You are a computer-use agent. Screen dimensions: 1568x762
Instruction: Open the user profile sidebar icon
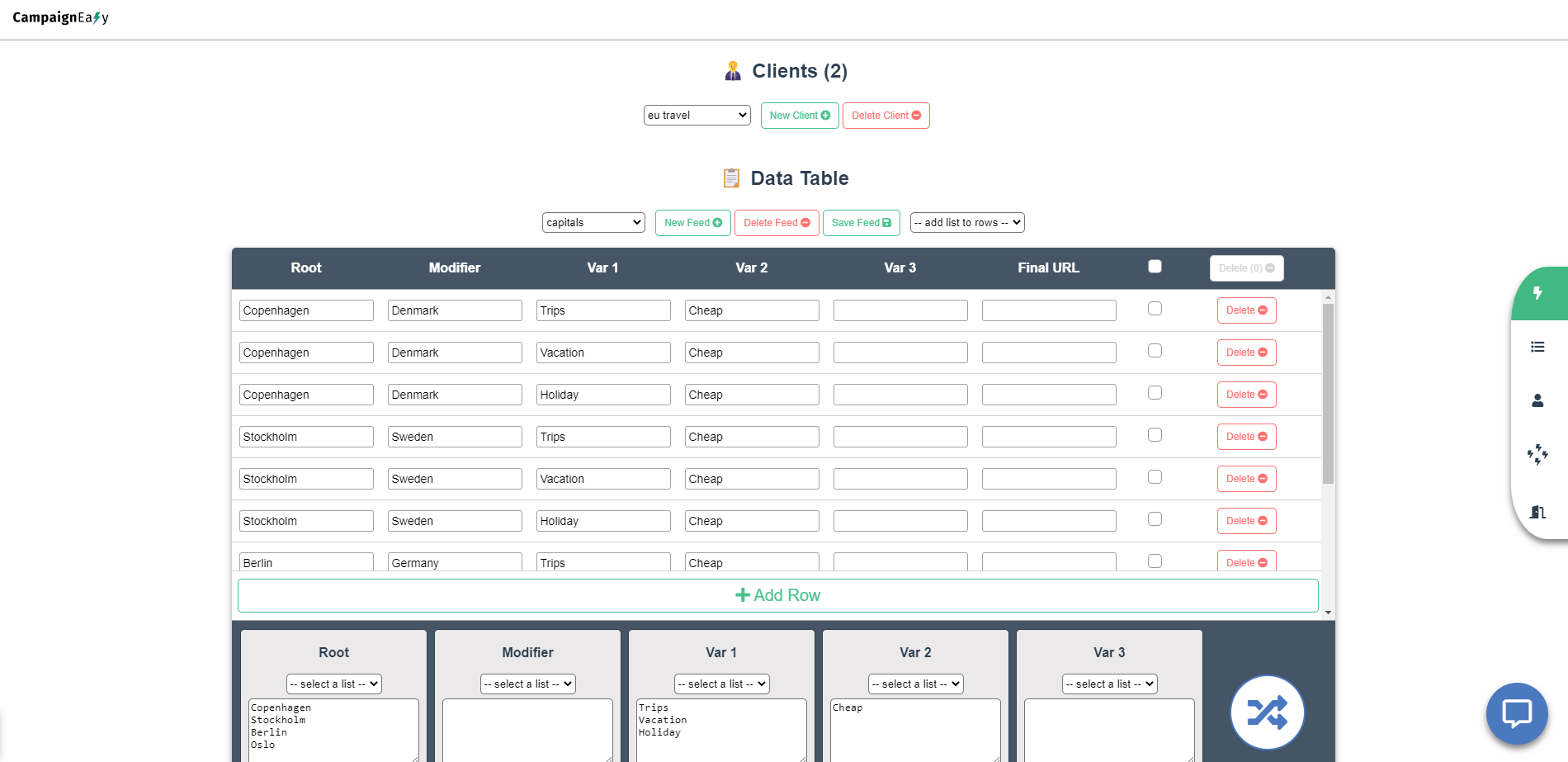1537,400
